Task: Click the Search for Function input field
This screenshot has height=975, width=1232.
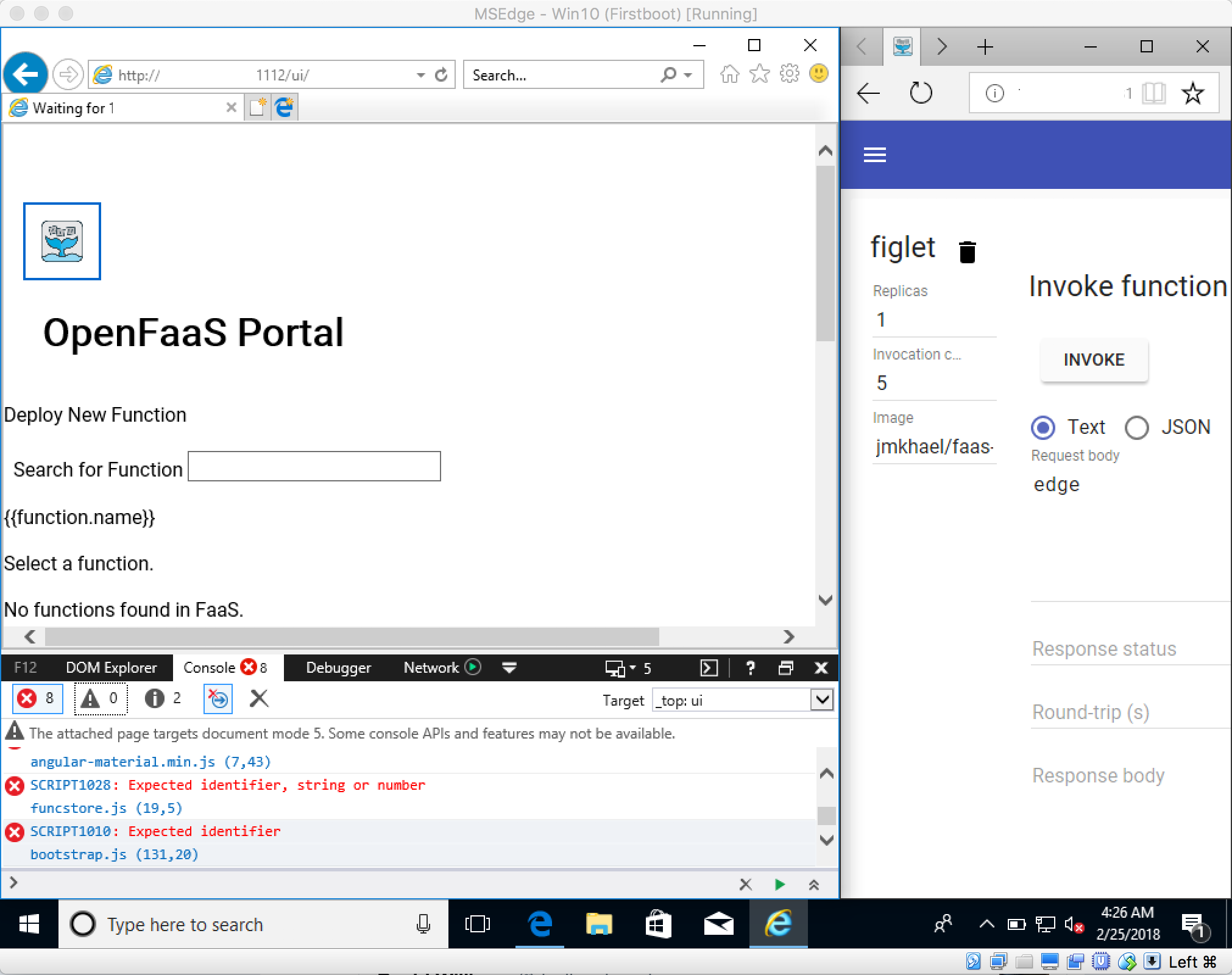Action: pyautogui.click(x=314, y=466)
